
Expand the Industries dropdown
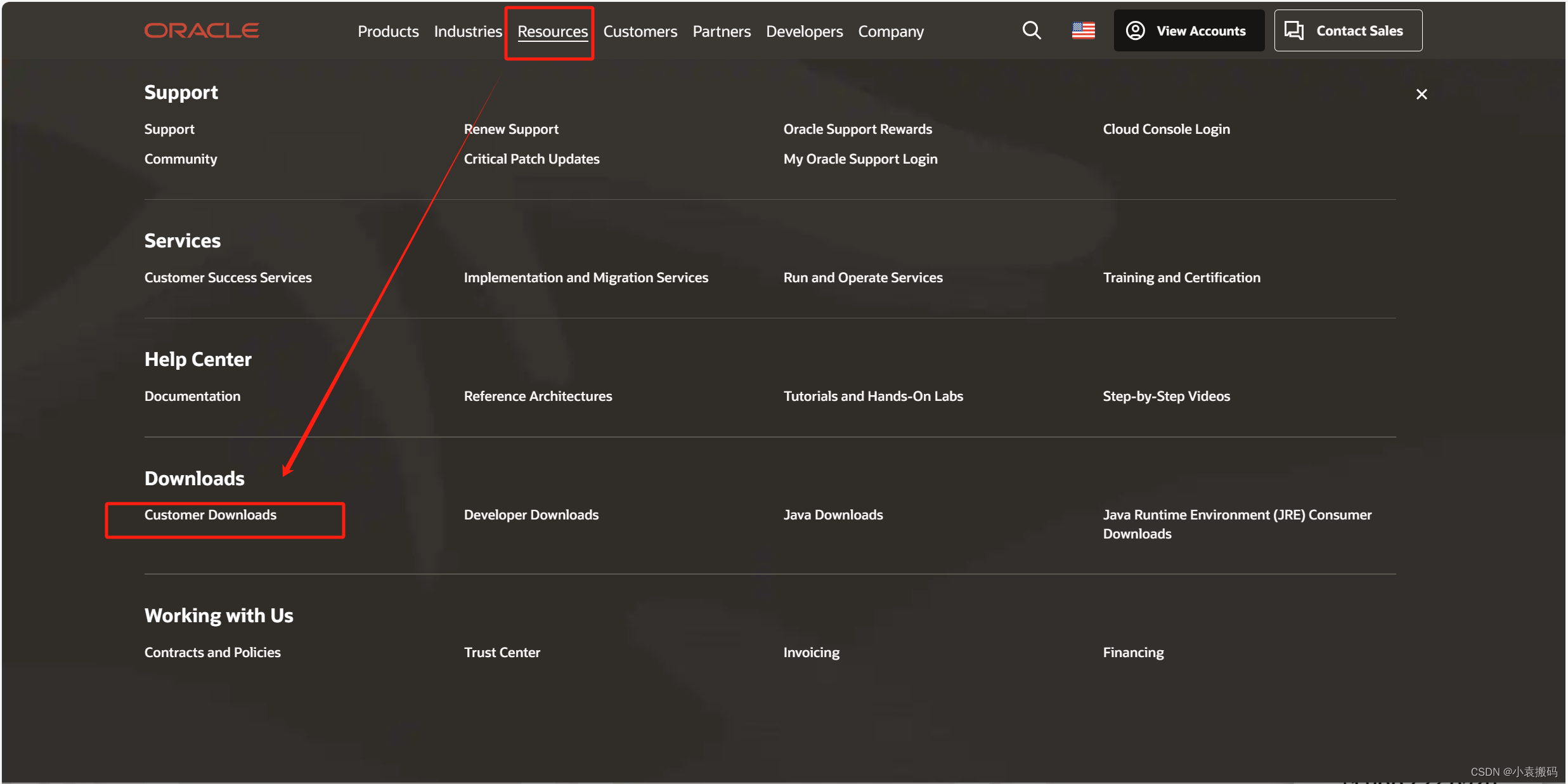point(469,31)
